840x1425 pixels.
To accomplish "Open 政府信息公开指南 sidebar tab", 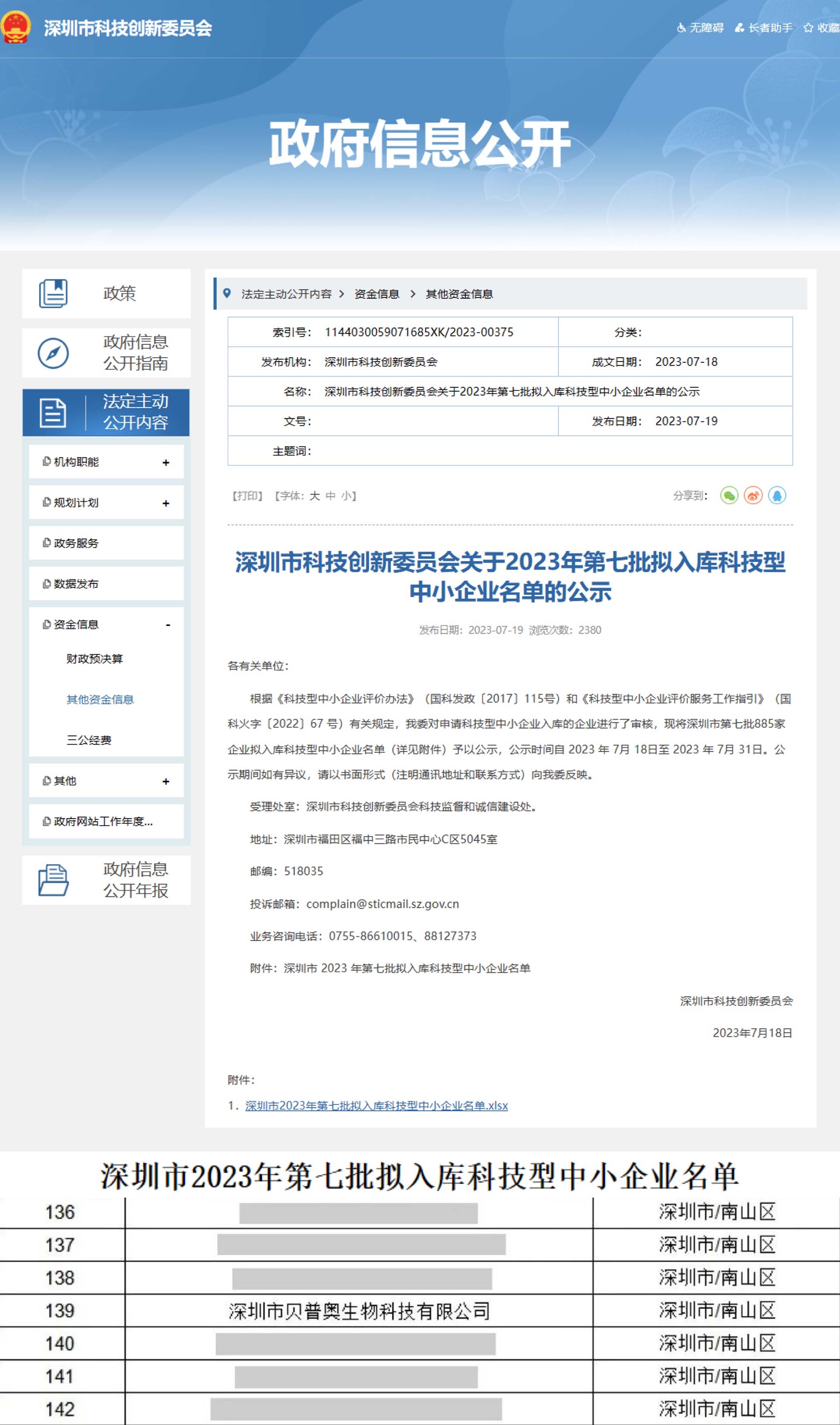I will [106, 353].
